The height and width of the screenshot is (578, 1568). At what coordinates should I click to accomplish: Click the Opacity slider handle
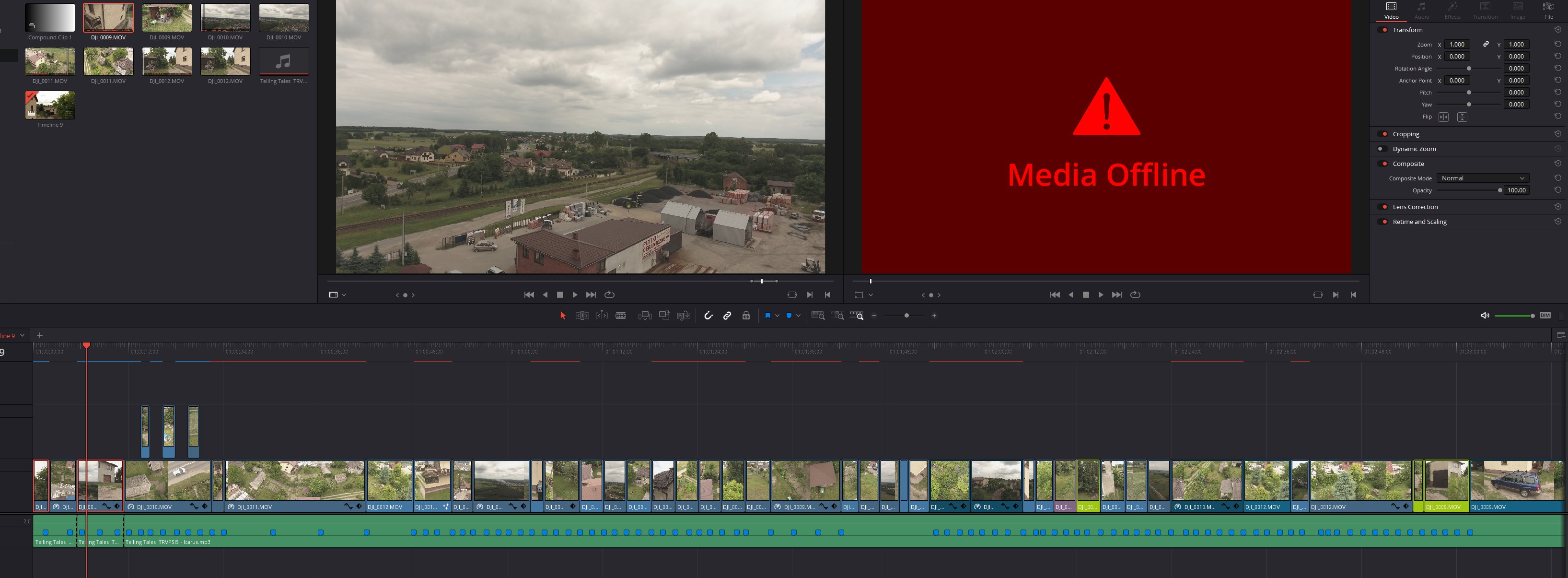pyautogui.click(x=1500, y=190)
